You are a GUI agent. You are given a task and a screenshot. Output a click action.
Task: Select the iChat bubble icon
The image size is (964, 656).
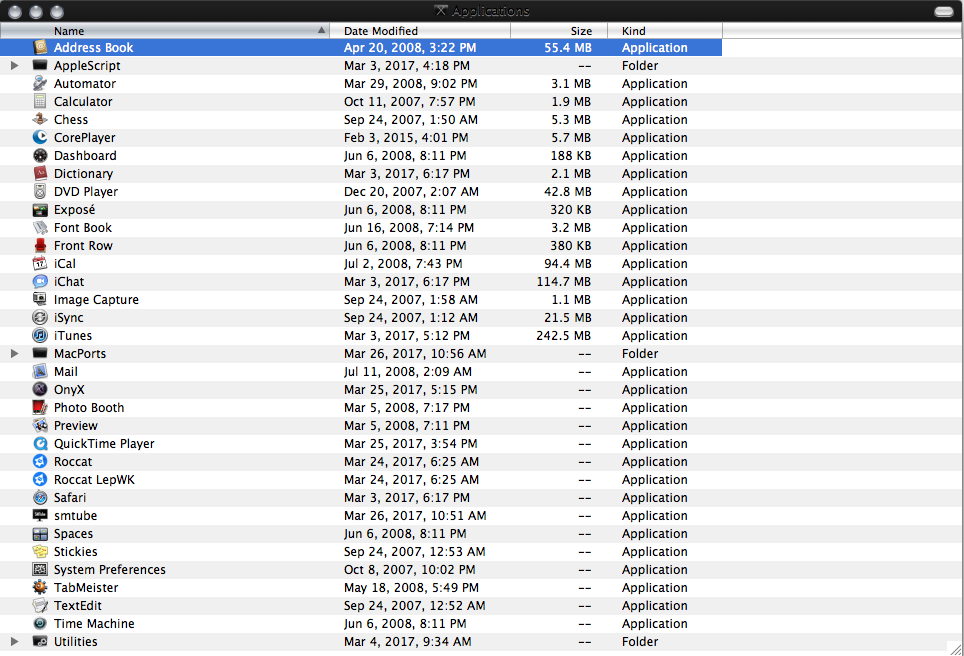pos(40,282)
